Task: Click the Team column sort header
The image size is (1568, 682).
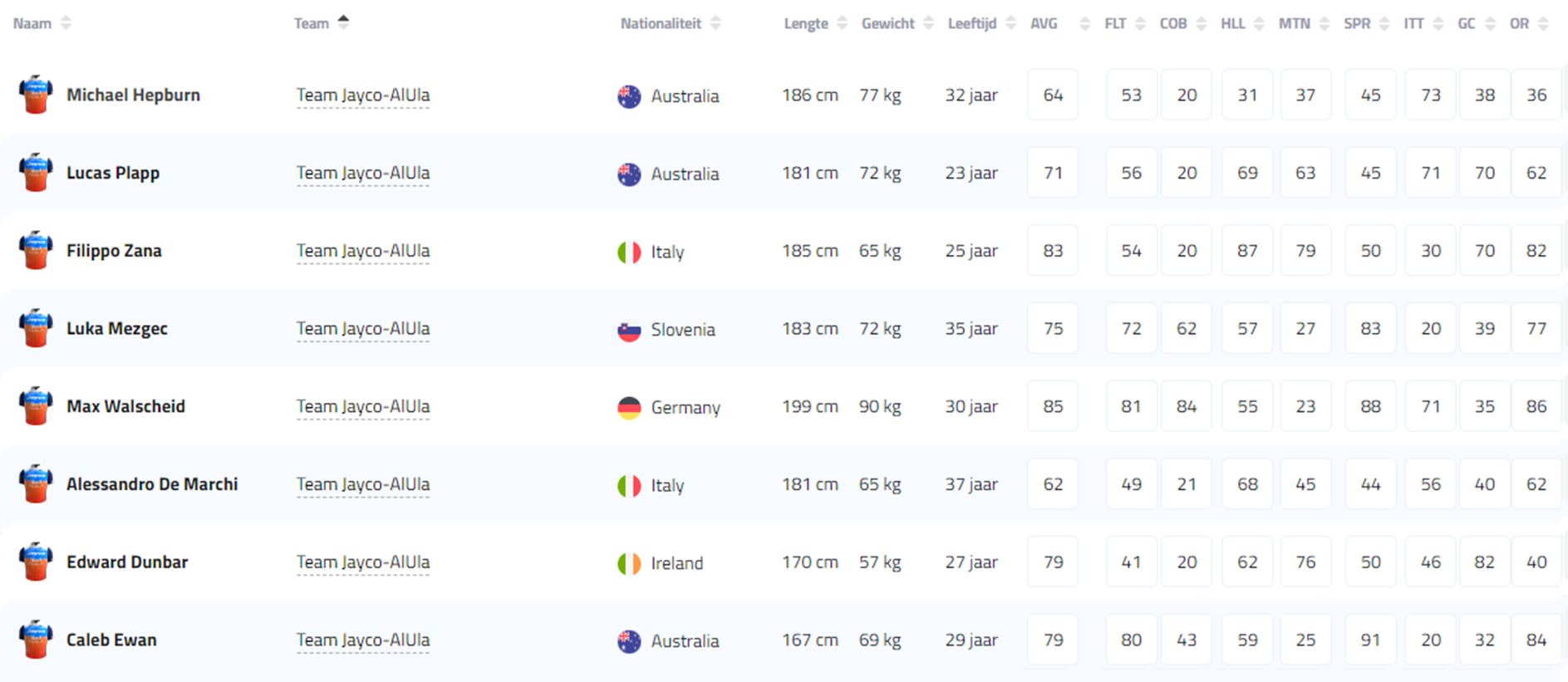Action: click(321, 23)
